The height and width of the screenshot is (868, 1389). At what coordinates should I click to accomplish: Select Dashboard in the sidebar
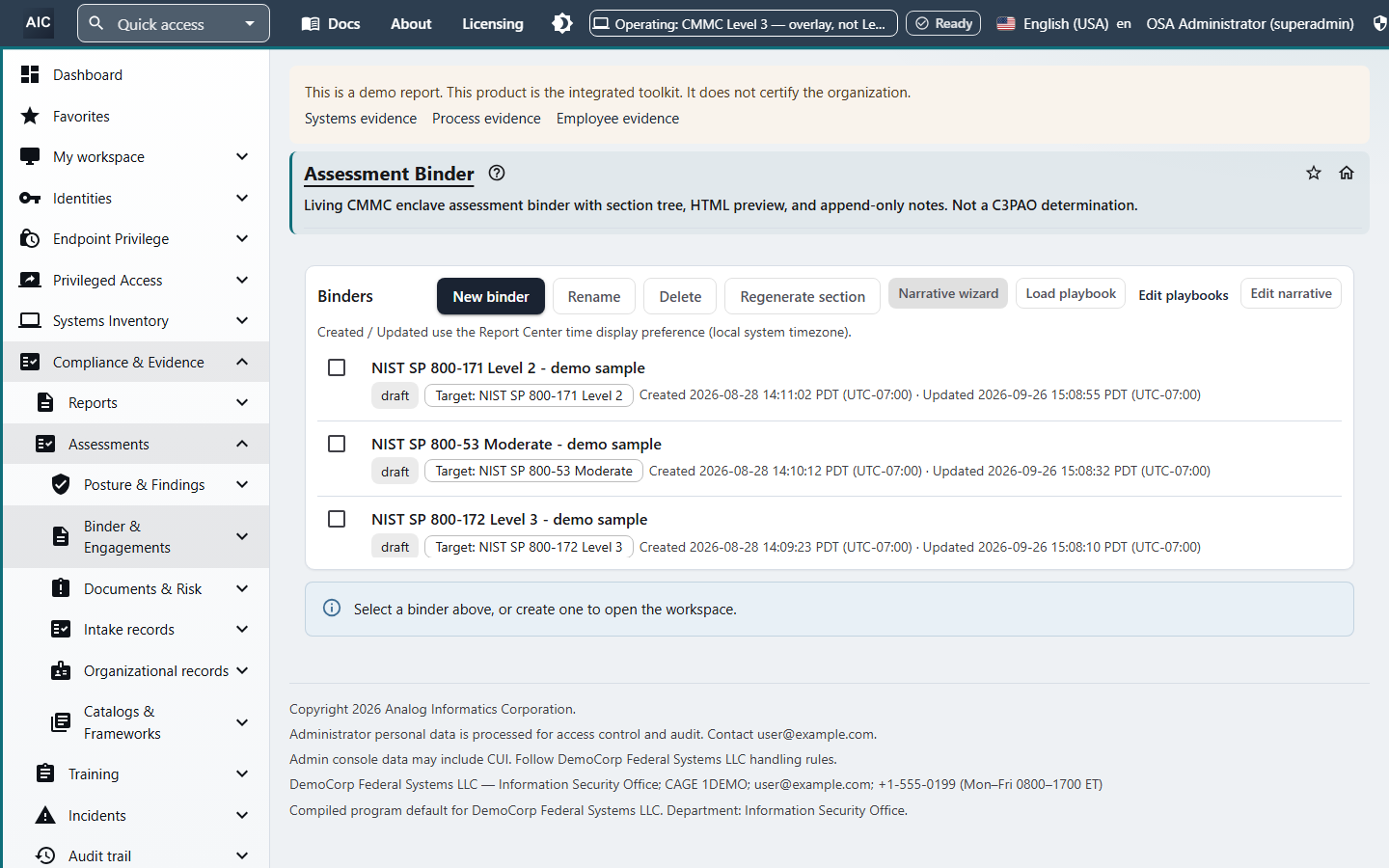tap(136, 74)
